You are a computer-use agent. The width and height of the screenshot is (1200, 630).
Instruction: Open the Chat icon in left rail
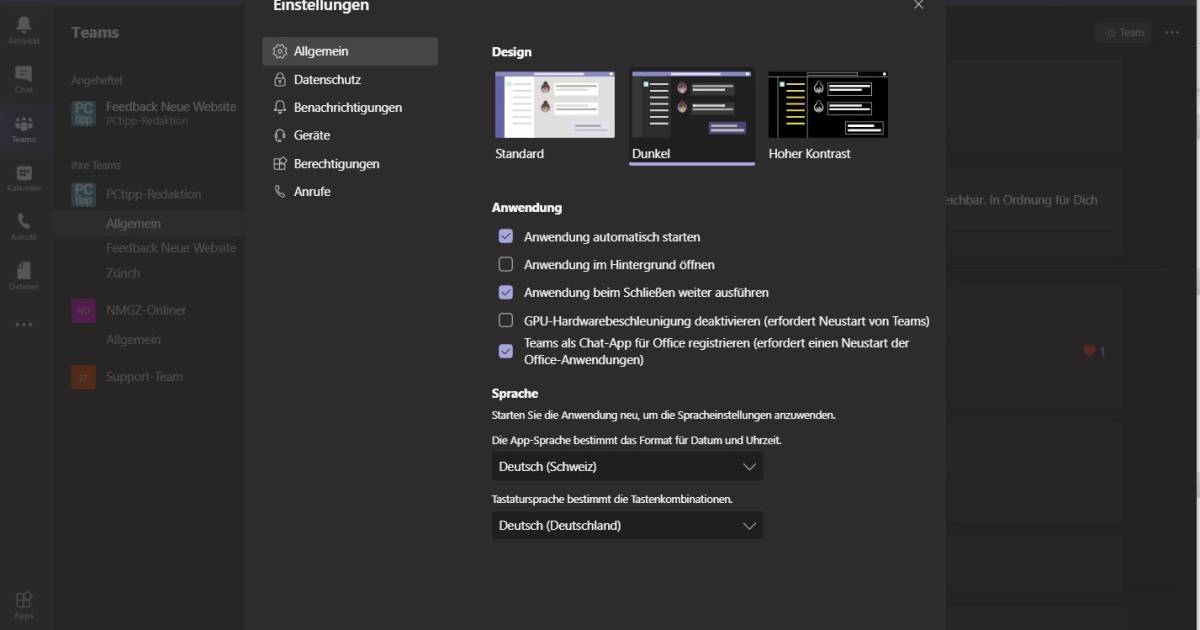point(24,74)
